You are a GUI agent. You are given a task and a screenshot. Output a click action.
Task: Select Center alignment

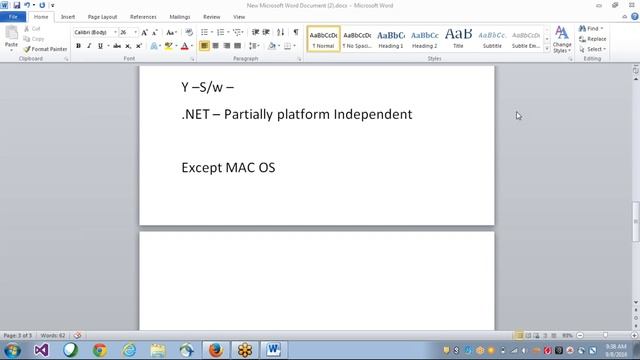click(x=216, y=46)
